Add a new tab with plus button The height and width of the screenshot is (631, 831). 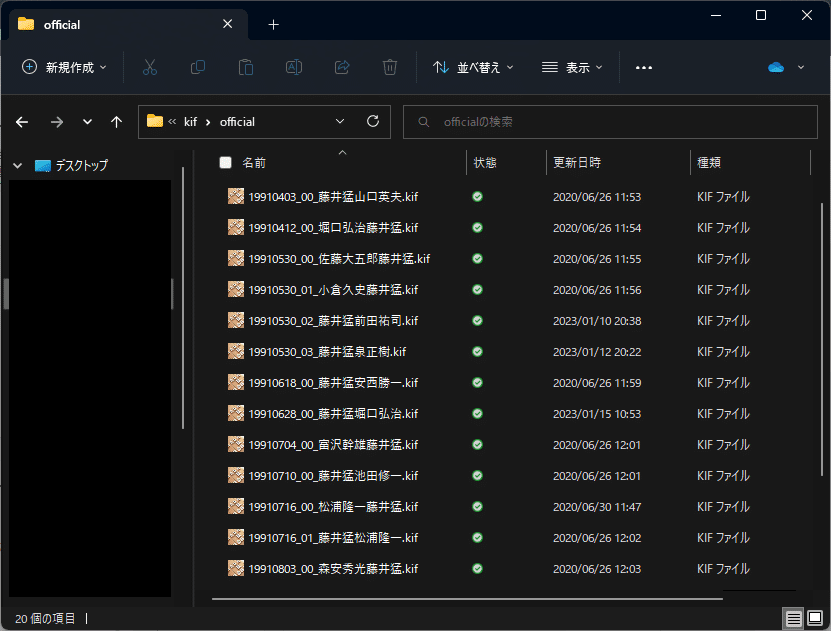273,24
